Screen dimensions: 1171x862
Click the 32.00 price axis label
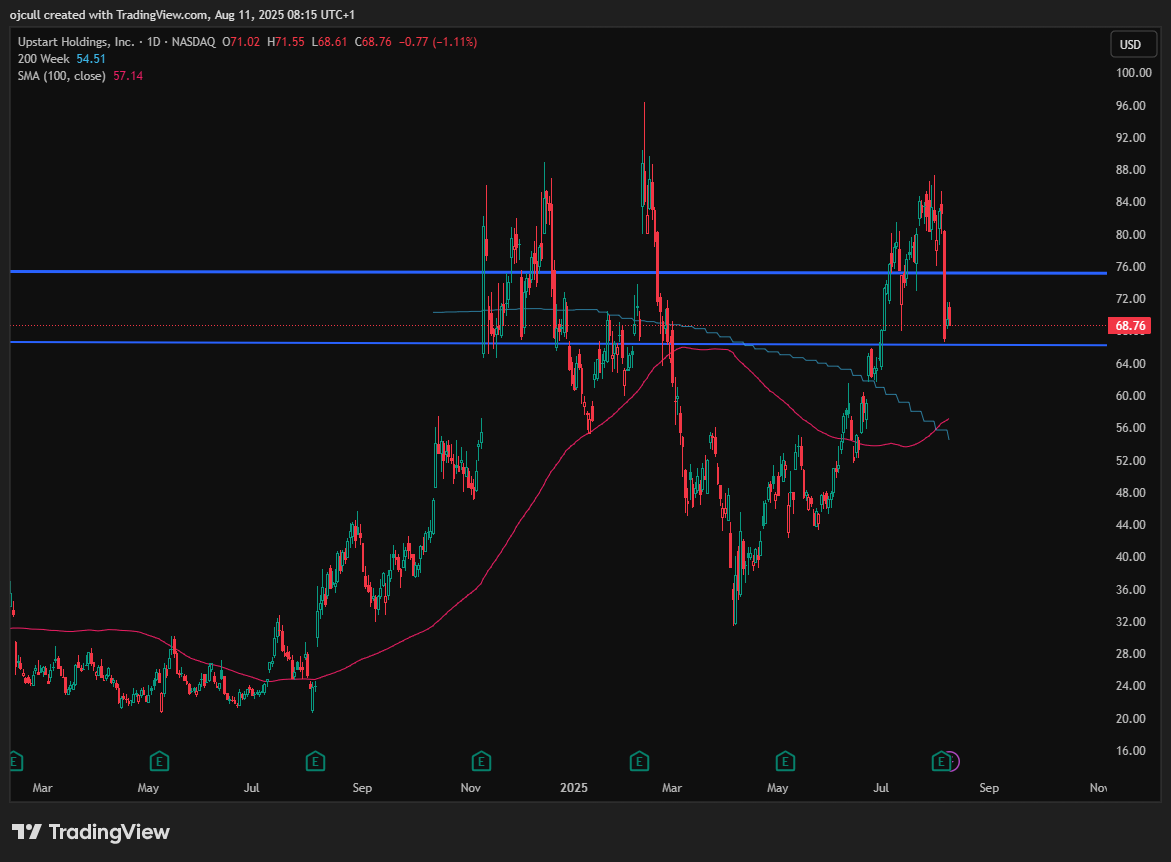(x=1131, y=621)
